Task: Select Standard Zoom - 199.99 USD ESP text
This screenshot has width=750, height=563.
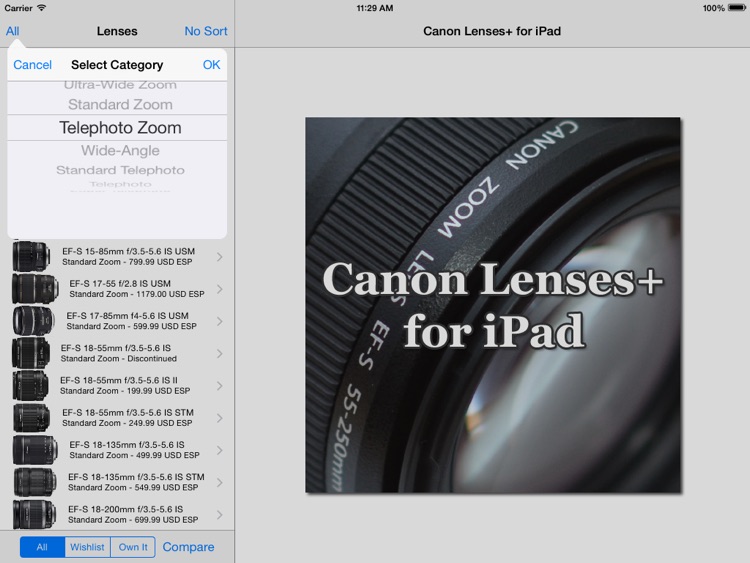Action: click(x=125, y=391)
